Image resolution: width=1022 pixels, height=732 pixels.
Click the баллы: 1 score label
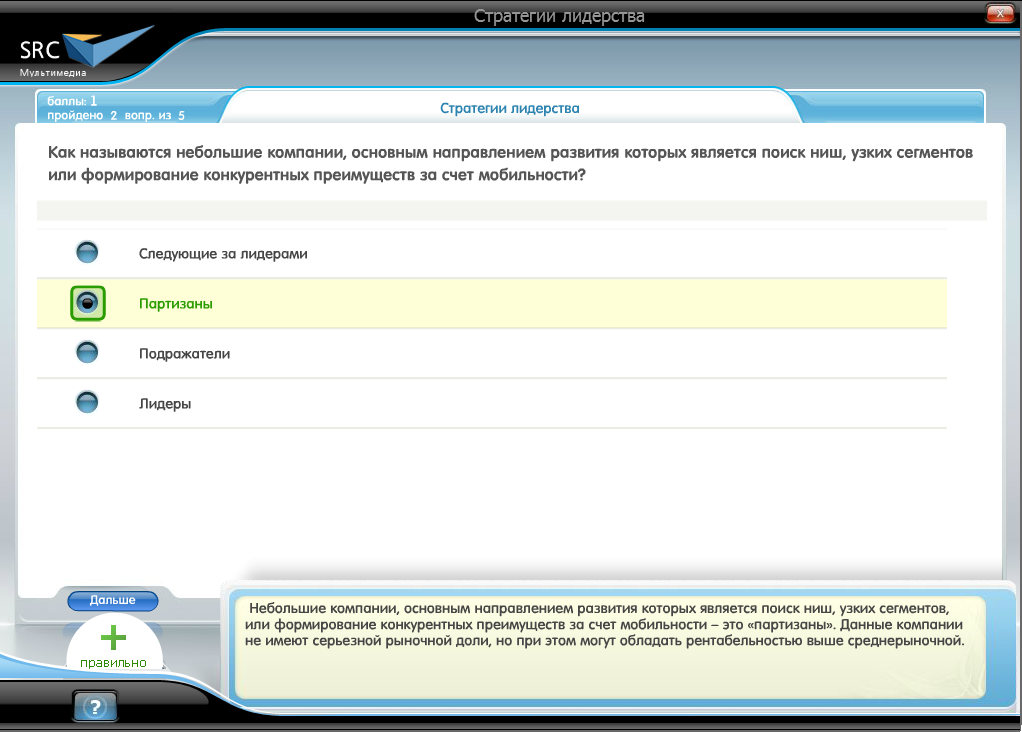click(x=72, y=101)
